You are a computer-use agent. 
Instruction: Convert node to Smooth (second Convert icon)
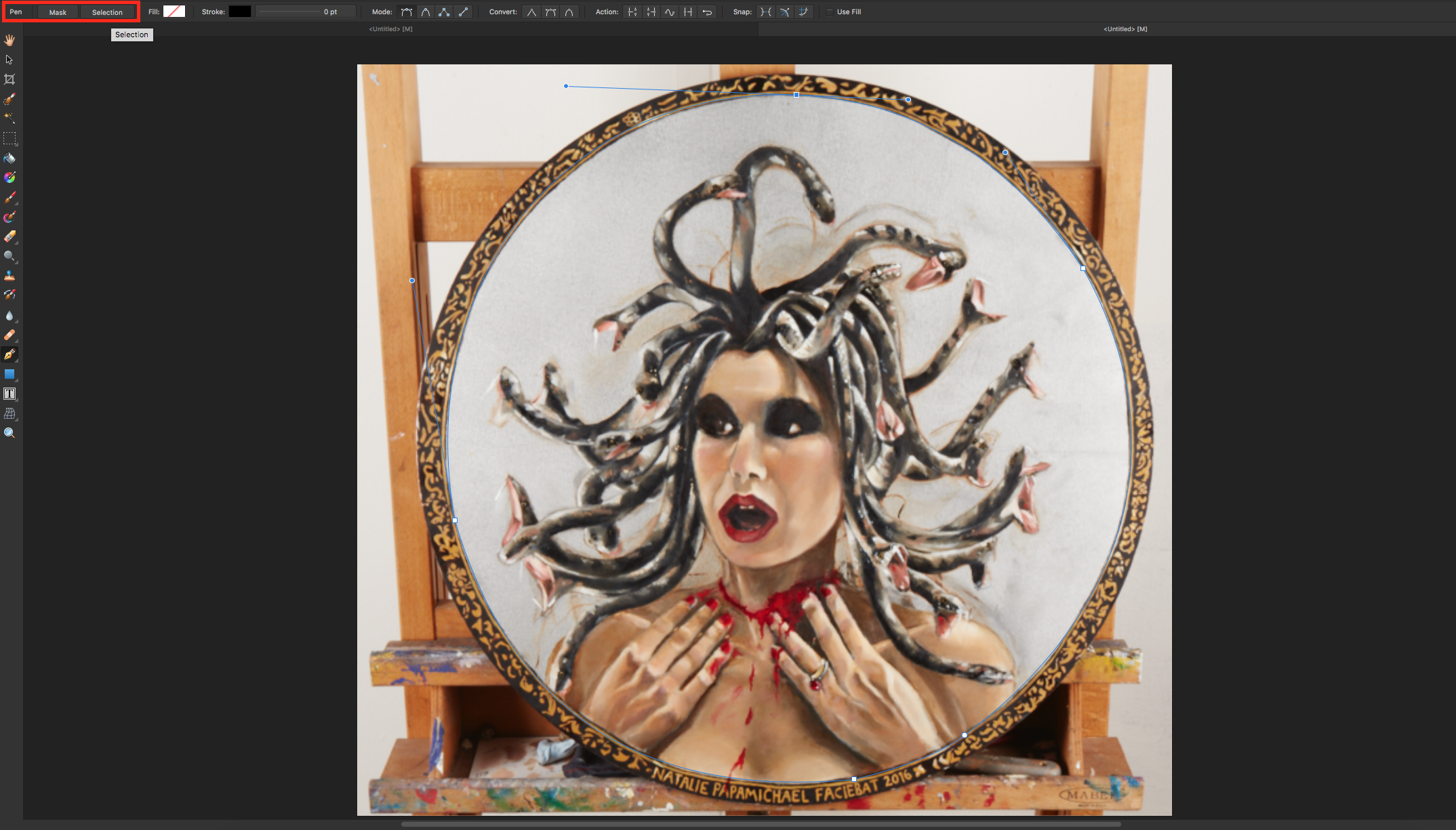[x=550, y=12]
